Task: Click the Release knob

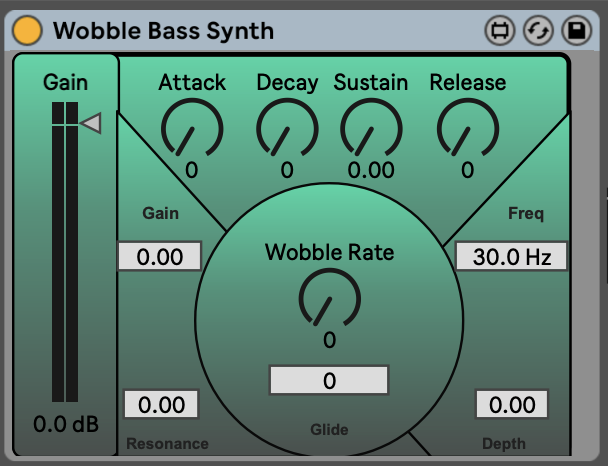Action: coord(467,130)
